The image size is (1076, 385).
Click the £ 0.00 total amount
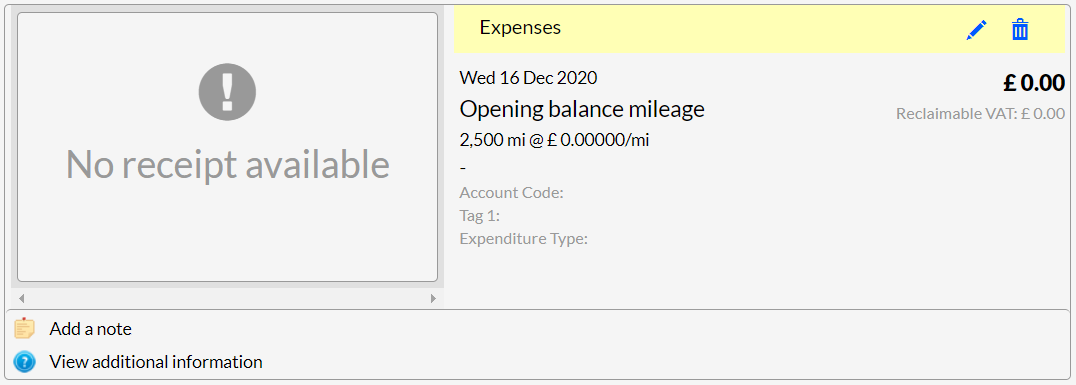pyautogui.click(x=1033, y=83)
